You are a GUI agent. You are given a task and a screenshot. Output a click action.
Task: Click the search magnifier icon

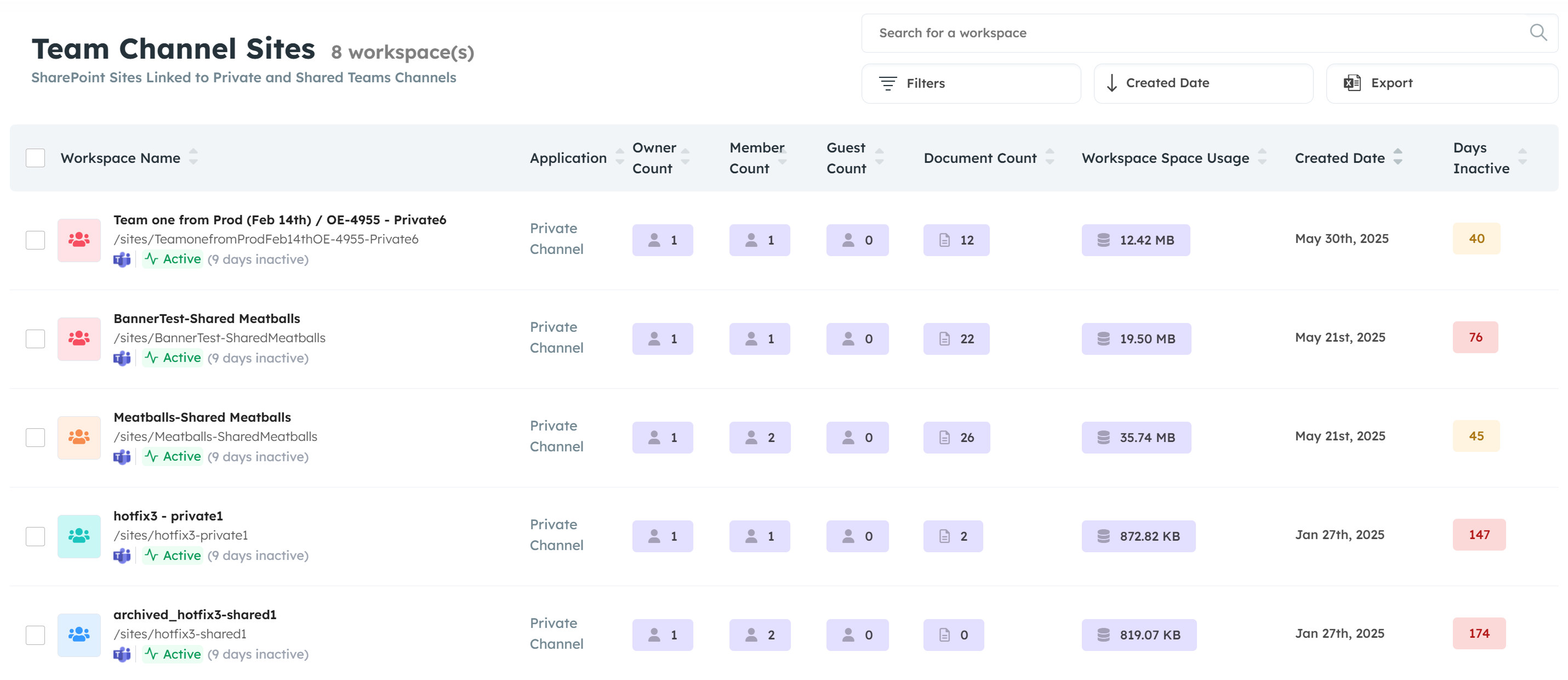pyautogui.click(x=1537, y=32)
